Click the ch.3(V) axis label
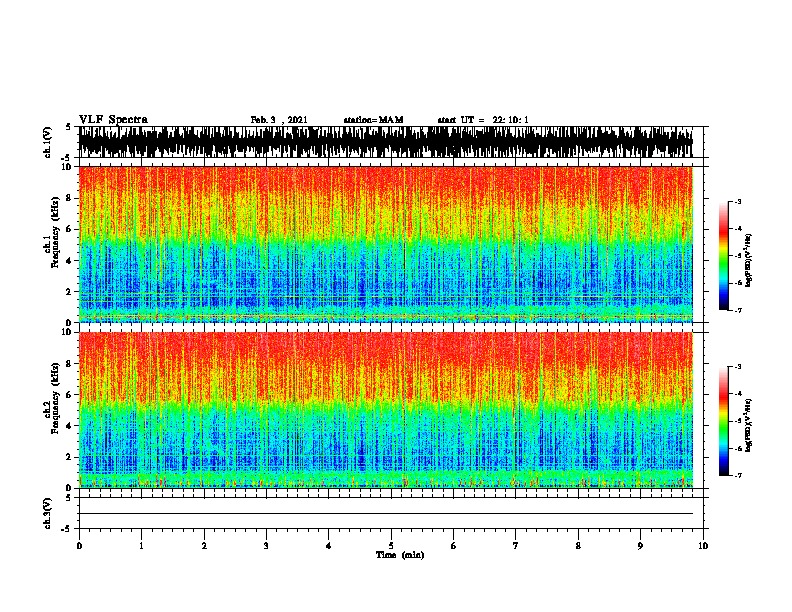 click(x=47, y=513)
